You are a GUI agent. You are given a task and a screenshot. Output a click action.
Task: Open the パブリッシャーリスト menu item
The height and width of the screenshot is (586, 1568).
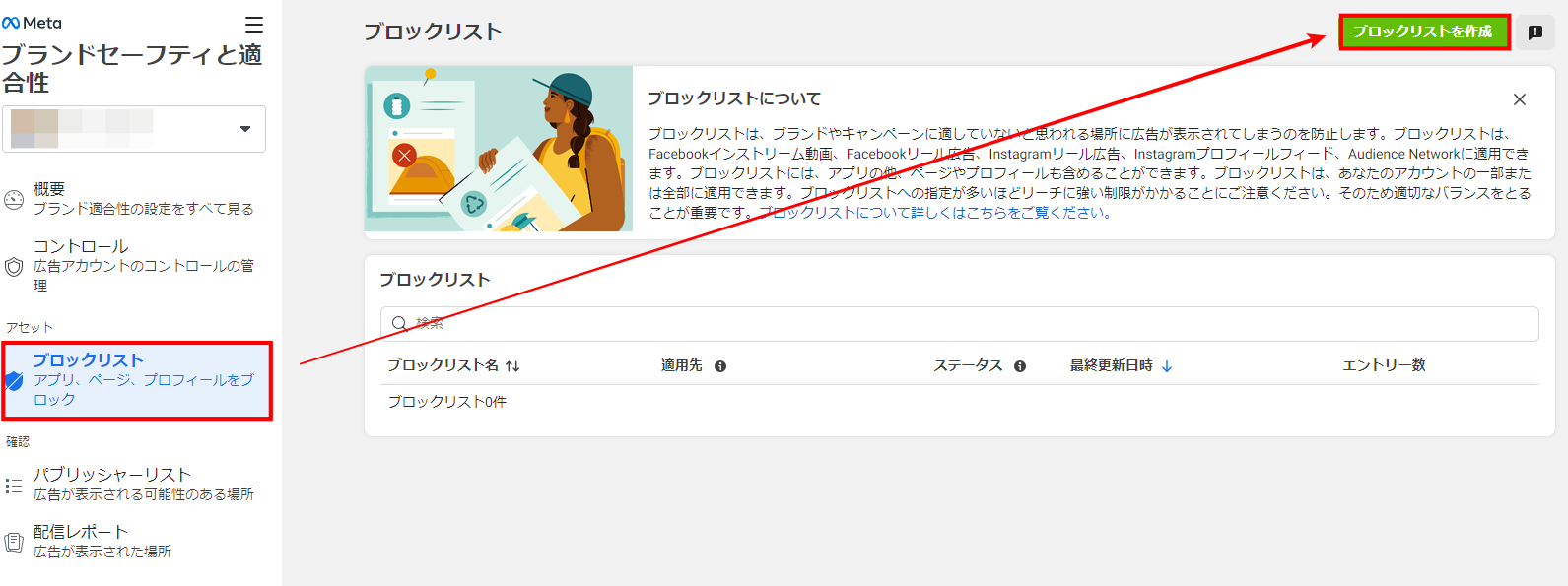pos(141,484)
